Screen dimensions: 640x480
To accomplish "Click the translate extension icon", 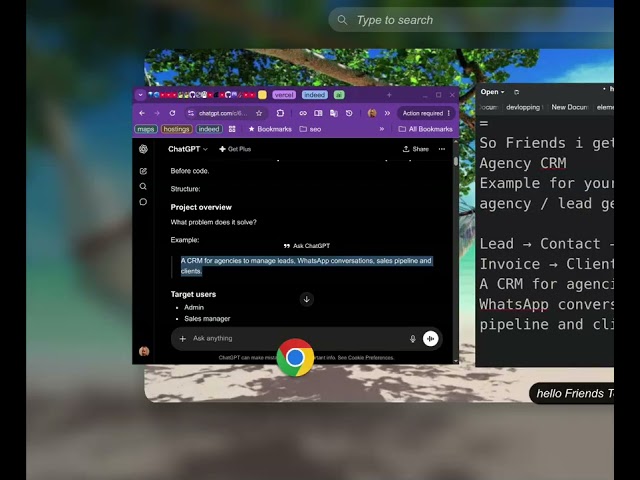I will click(333, 113).
